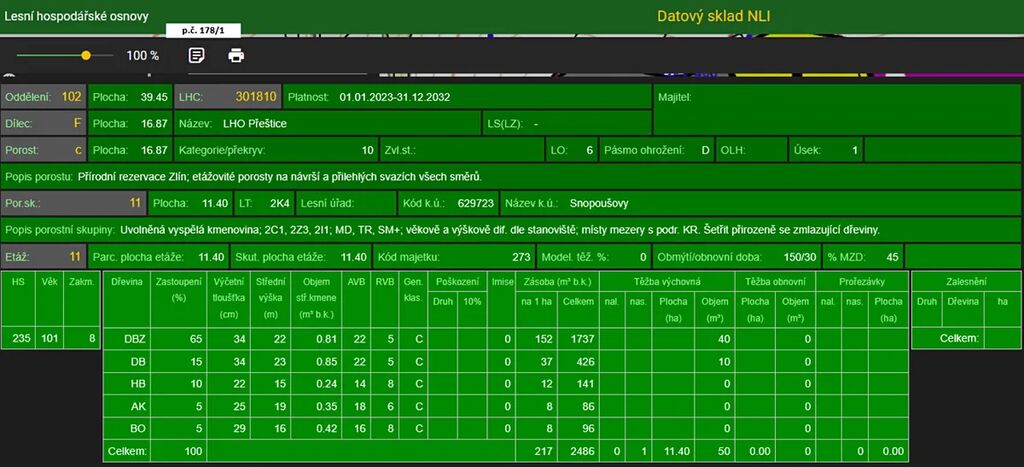Screen dimensions: 1024x467
Task: Click the Dřevina column header
Action: pyautogui.click(x=126, y=283)
